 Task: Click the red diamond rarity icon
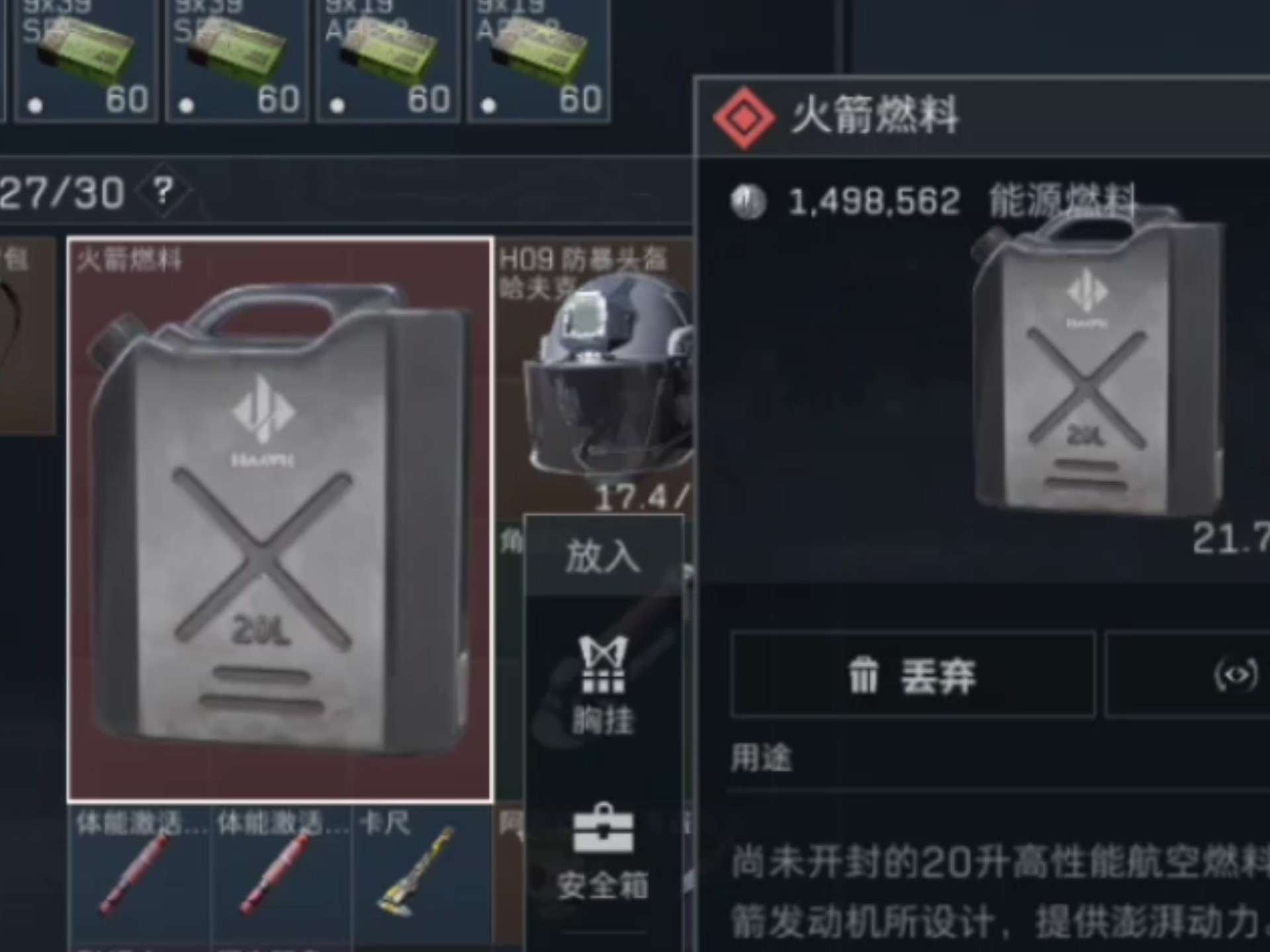745,118
